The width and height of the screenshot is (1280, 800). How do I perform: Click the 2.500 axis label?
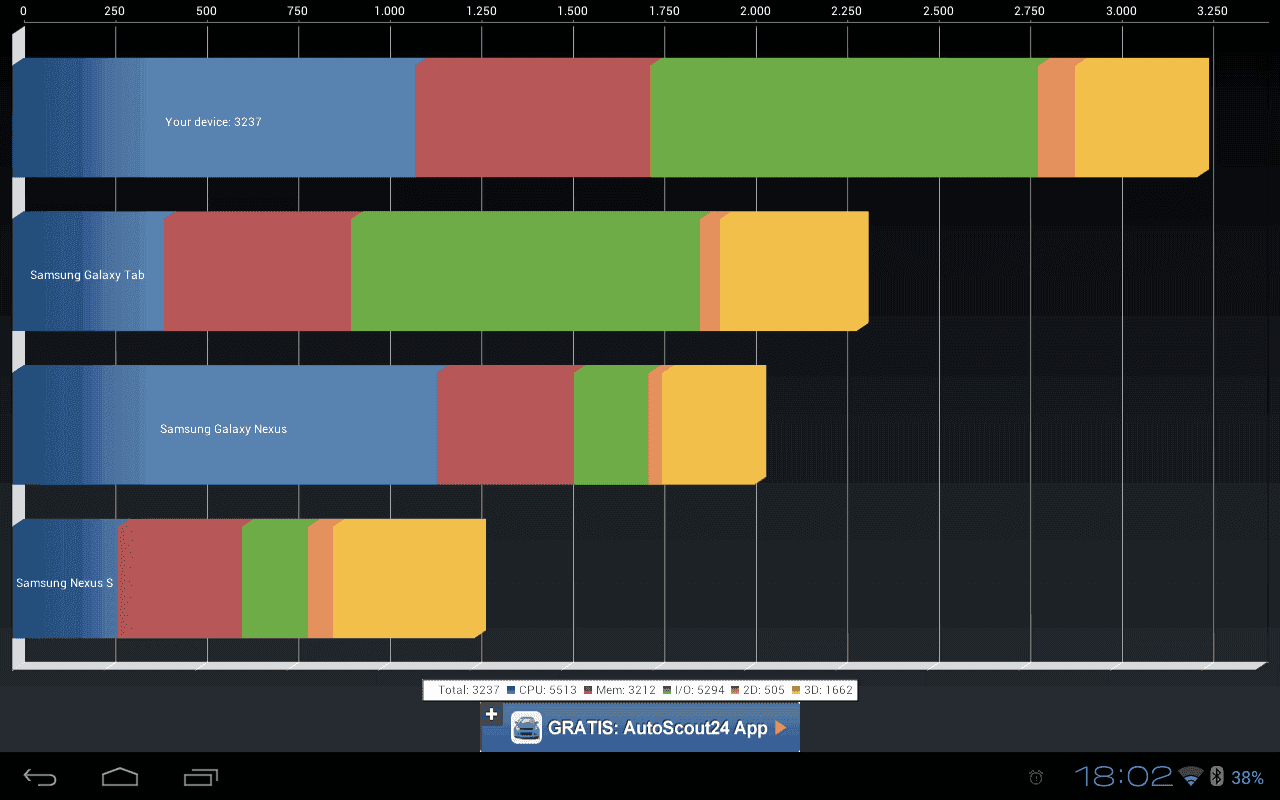point(938,11)
